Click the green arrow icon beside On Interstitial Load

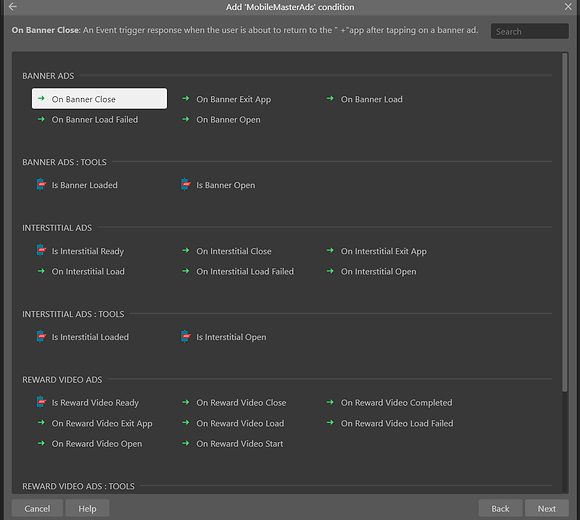pyautogui.click(x=41, y=271)
